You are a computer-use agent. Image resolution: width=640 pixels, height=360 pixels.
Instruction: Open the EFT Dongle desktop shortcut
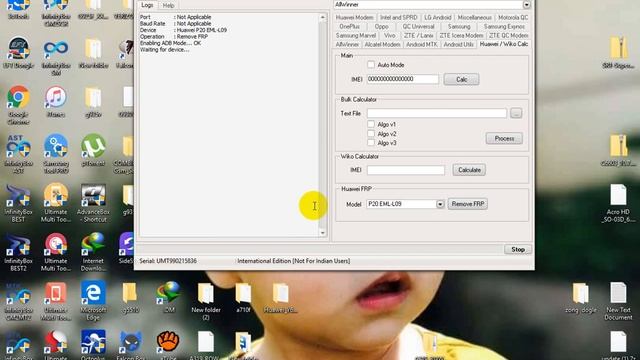click(x=18, y=53)
